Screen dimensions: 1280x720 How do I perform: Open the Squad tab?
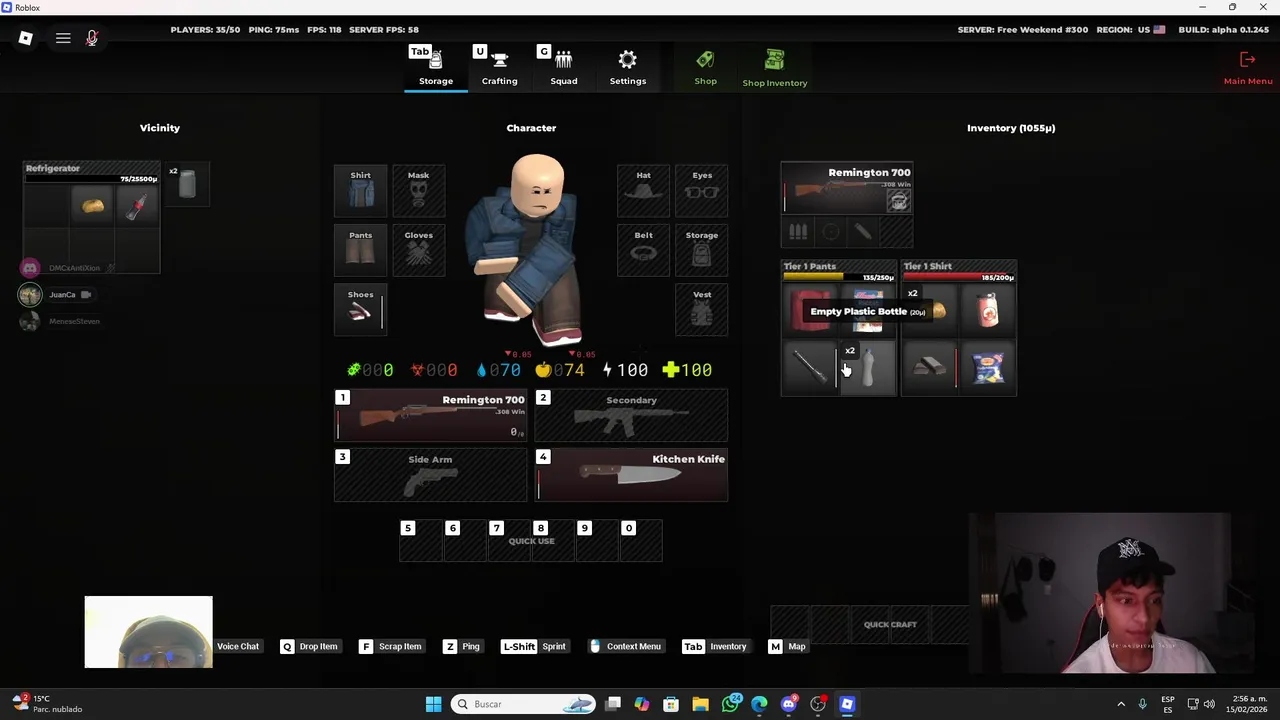[563, 67]
